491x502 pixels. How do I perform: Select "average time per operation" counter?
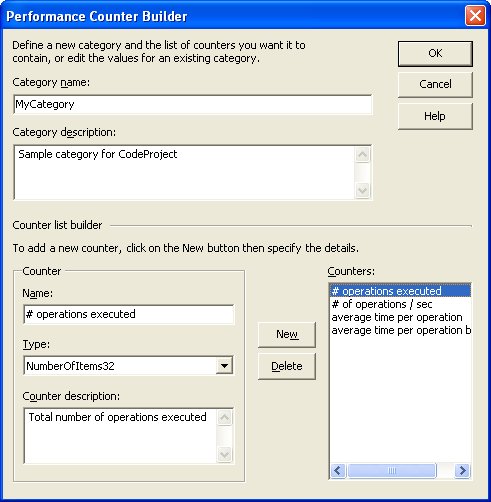coord(397,317)
